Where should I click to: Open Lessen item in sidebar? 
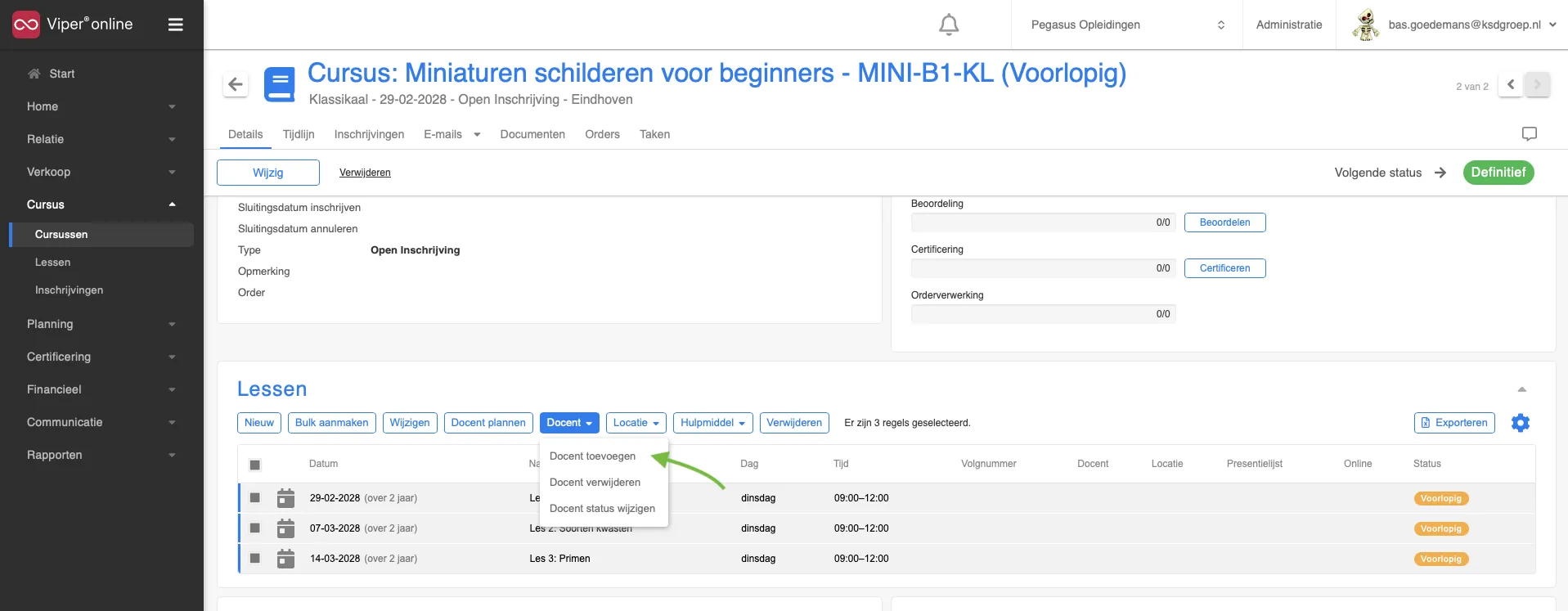[52, 263]
